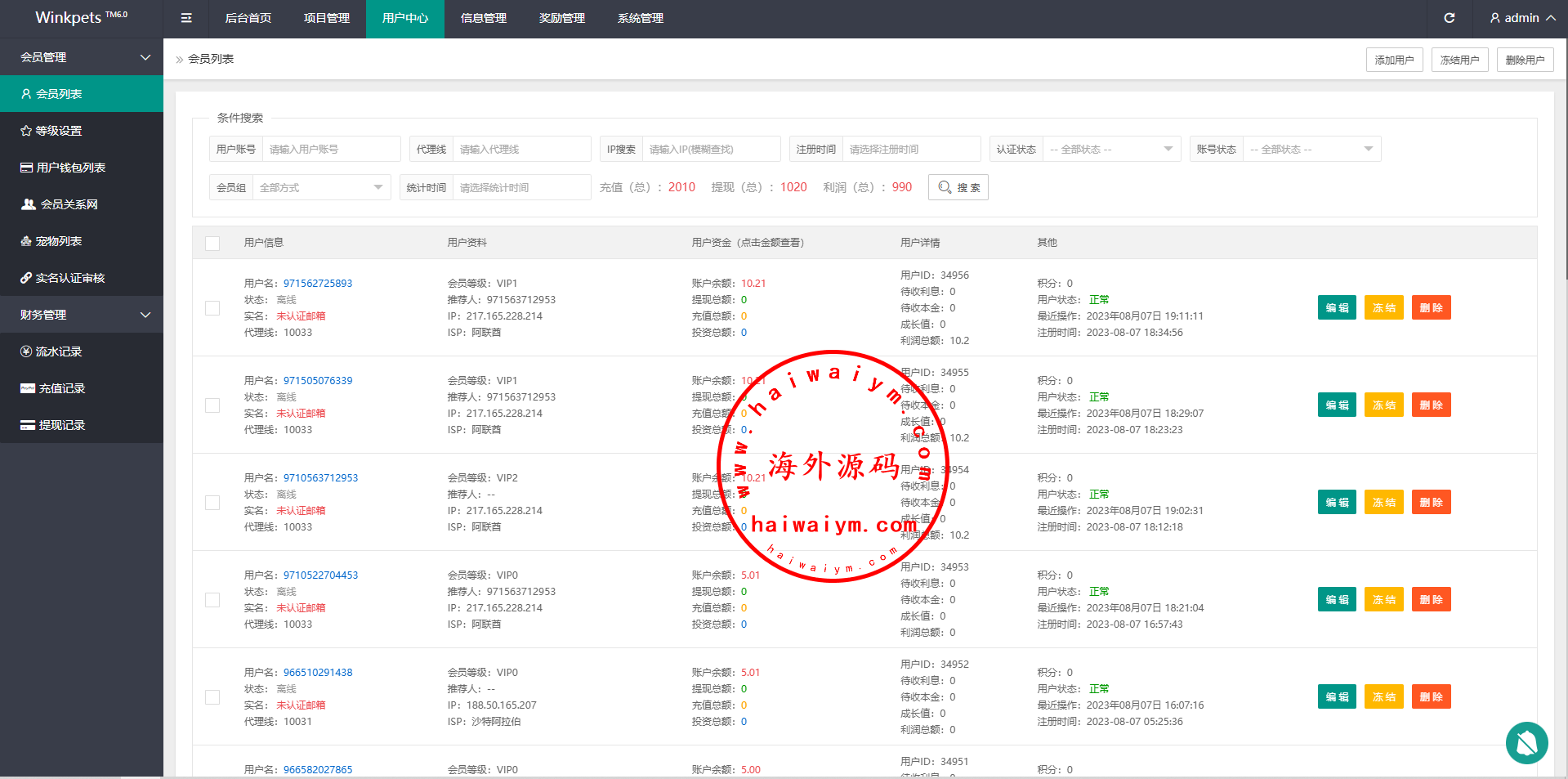Open the 等级设置 star icon item

click(x=58, y=131)
